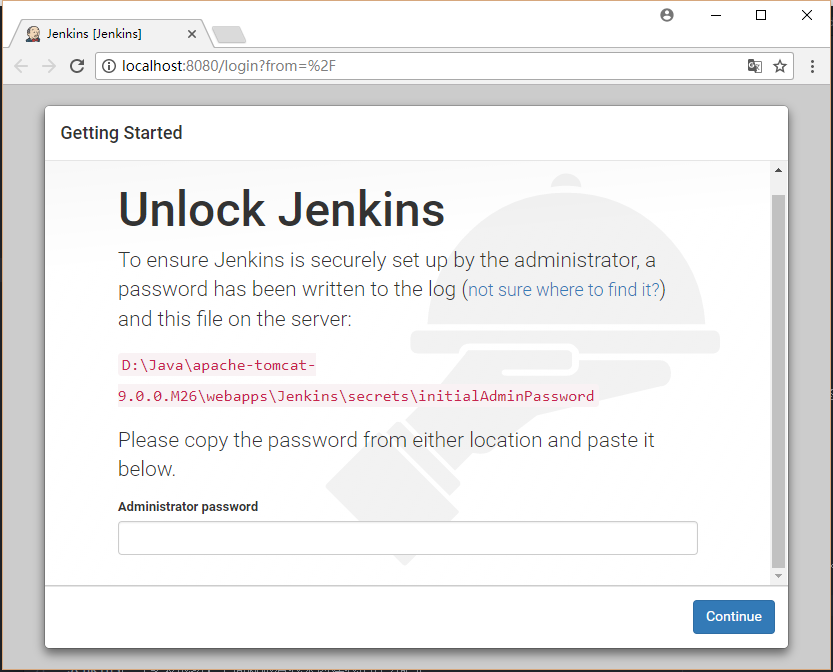This screenshot has width=833, height=672.
Task: Open the translate page icon
Action: [x=754, y=66]
